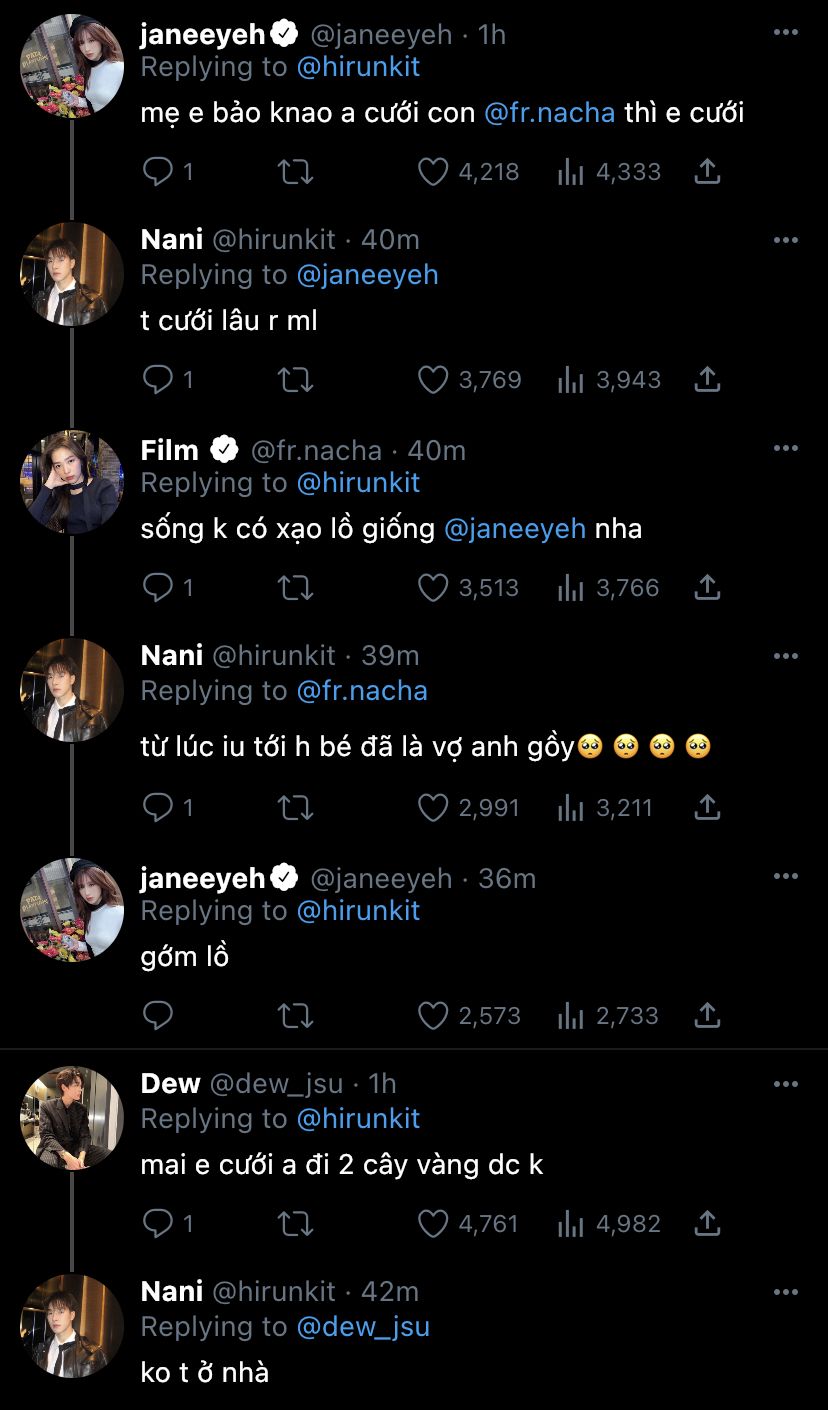Reply to Film's tweet about @janeeyeh

158,588
